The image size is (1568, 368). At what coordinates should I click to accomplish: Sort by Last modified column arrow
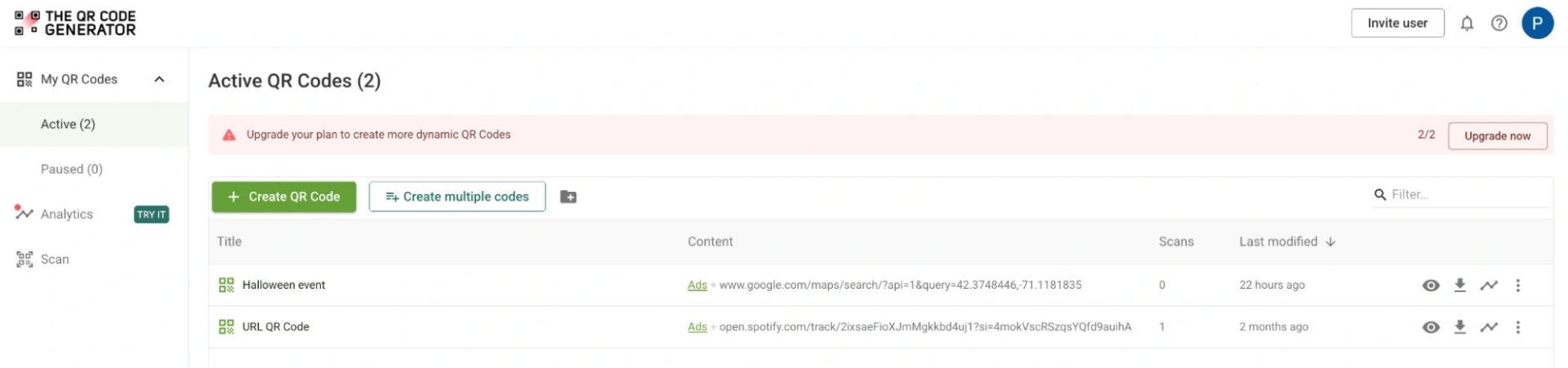pos(1330,242)
